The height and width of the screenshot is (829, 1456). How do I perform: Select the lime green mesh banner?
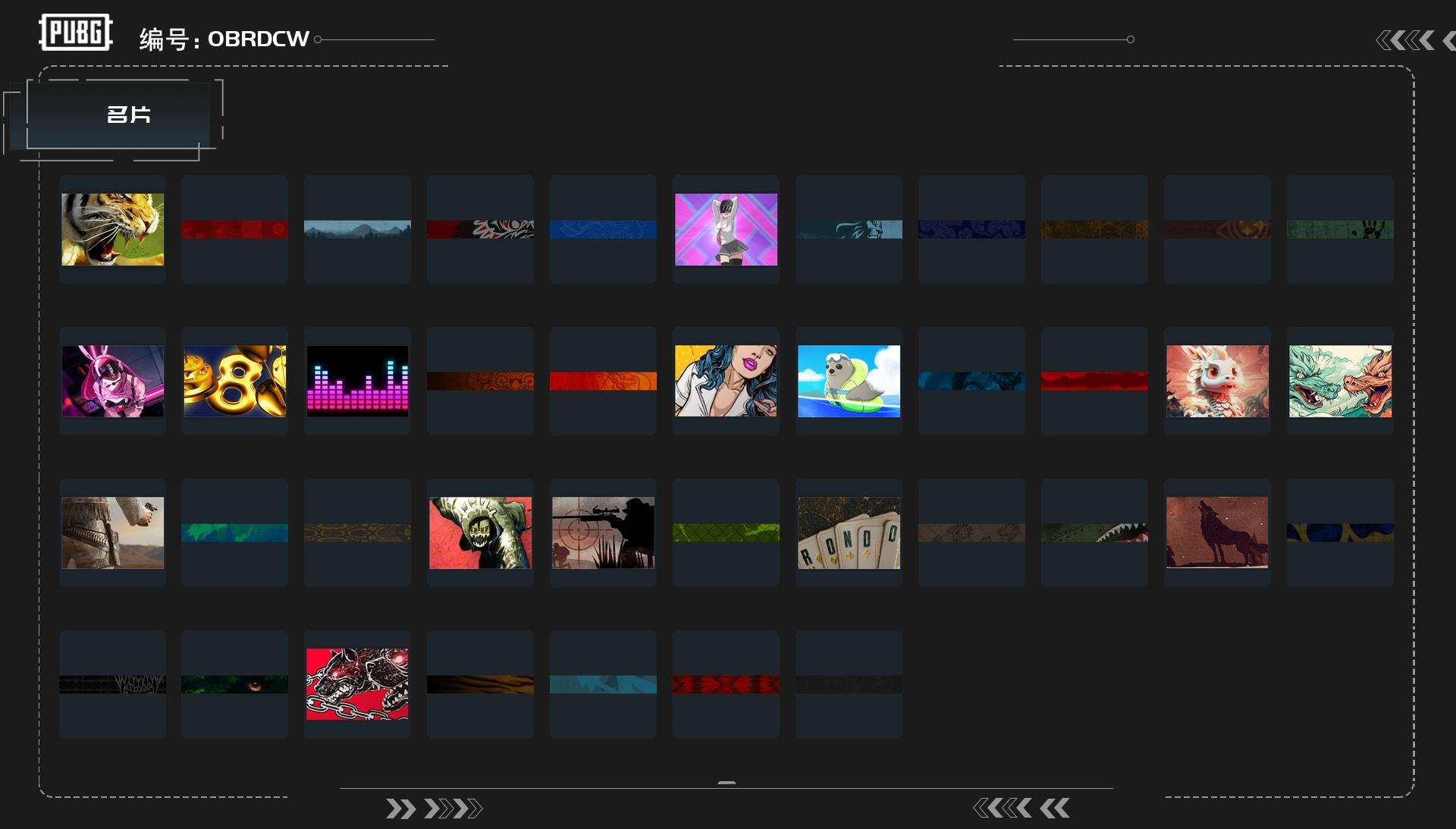tap(726, 532)
